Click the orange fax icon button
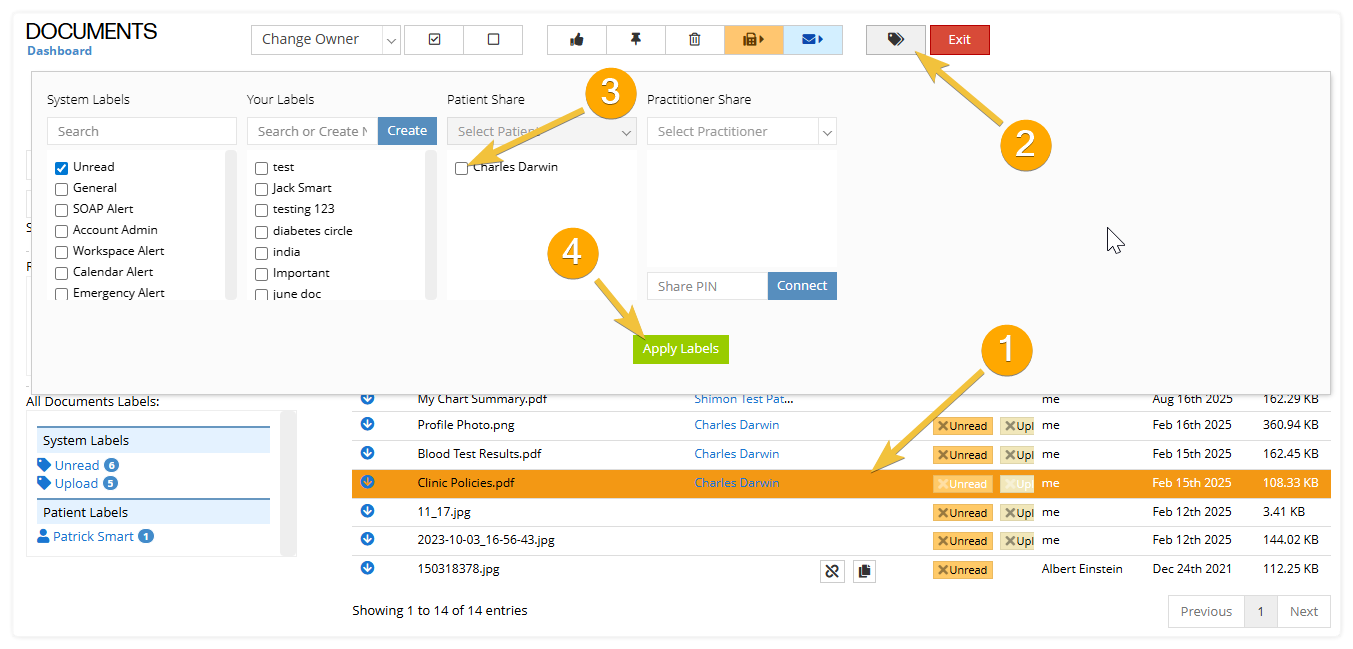Viewport: 1353px width, 649px height. point(754,40)
